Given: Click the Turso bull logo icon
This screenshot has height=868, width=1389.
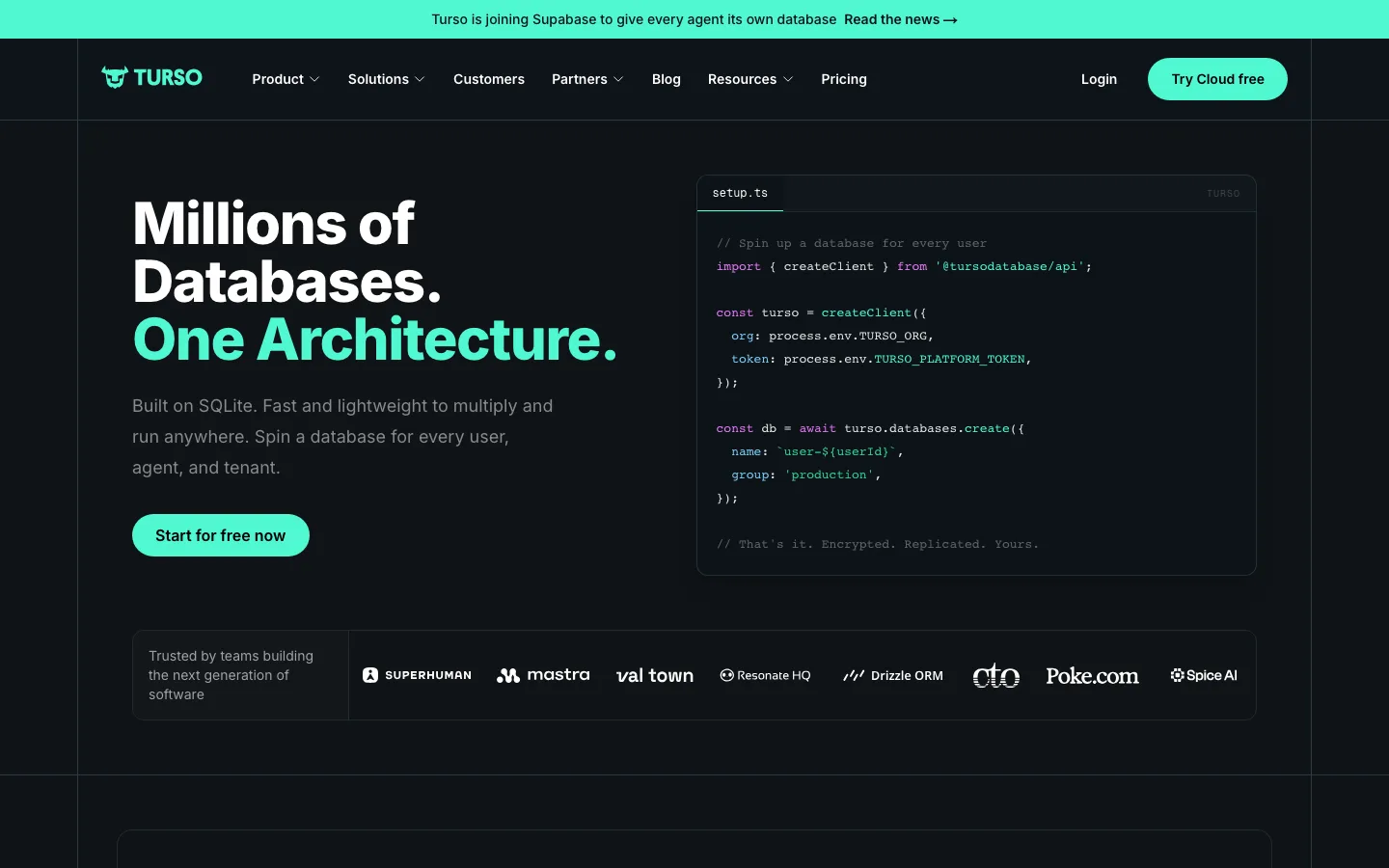Looking at the screenshot, I should pyautogui.click(x=115, y=78).
